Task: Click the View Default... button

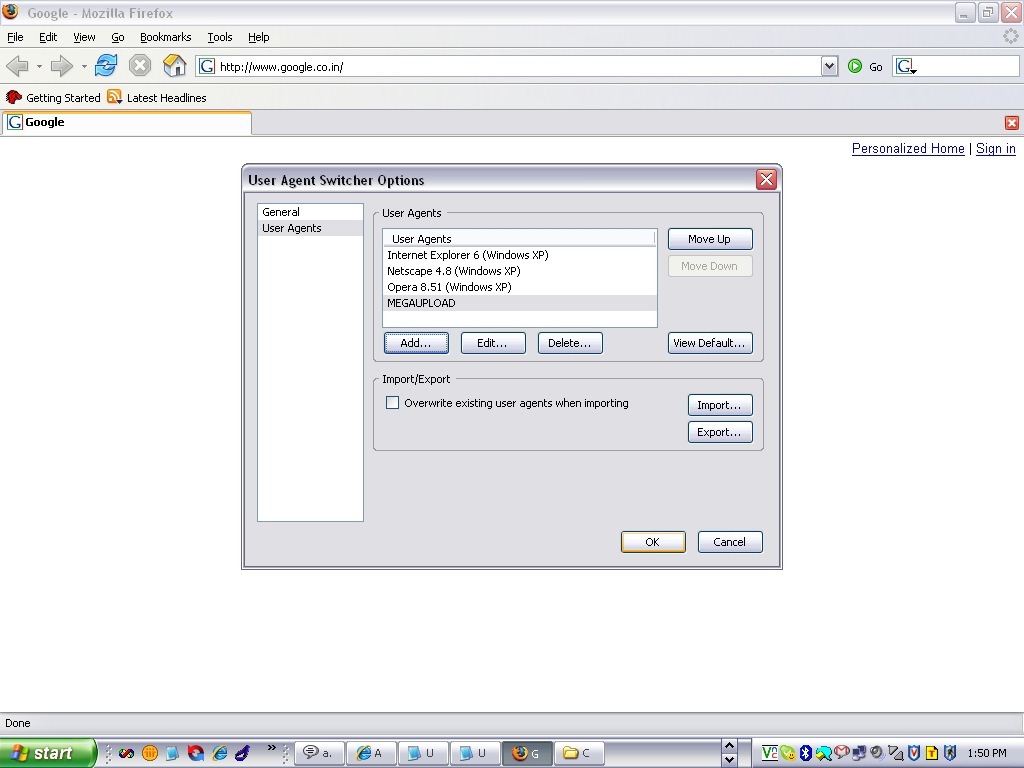Action: click(x=710, y=343)
